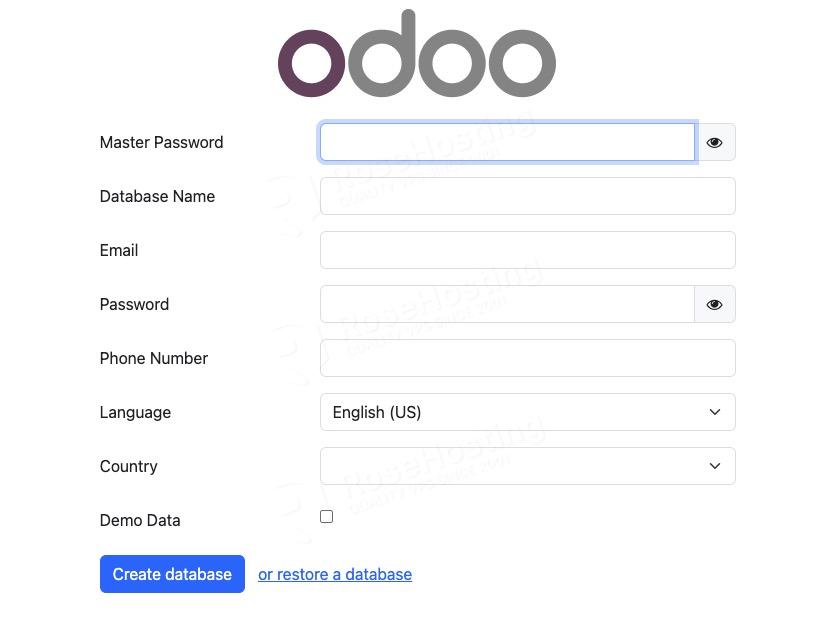Viewport: 823px width, 642px height.
Task: Click the English (US) language selector
Action: pyautogui.click(x=527, y=412)
